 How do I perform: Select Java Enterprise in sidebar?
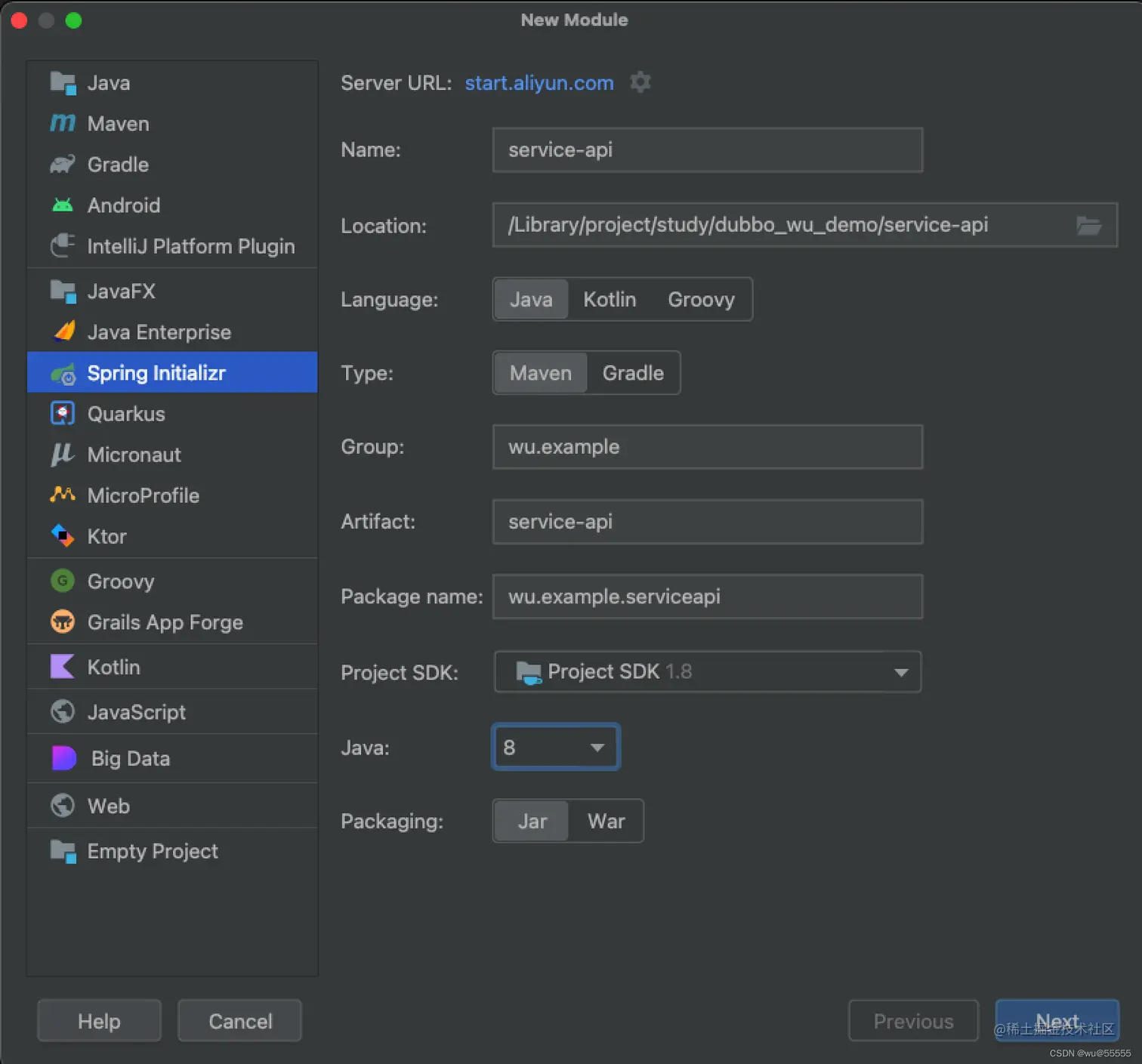[172, 332]
